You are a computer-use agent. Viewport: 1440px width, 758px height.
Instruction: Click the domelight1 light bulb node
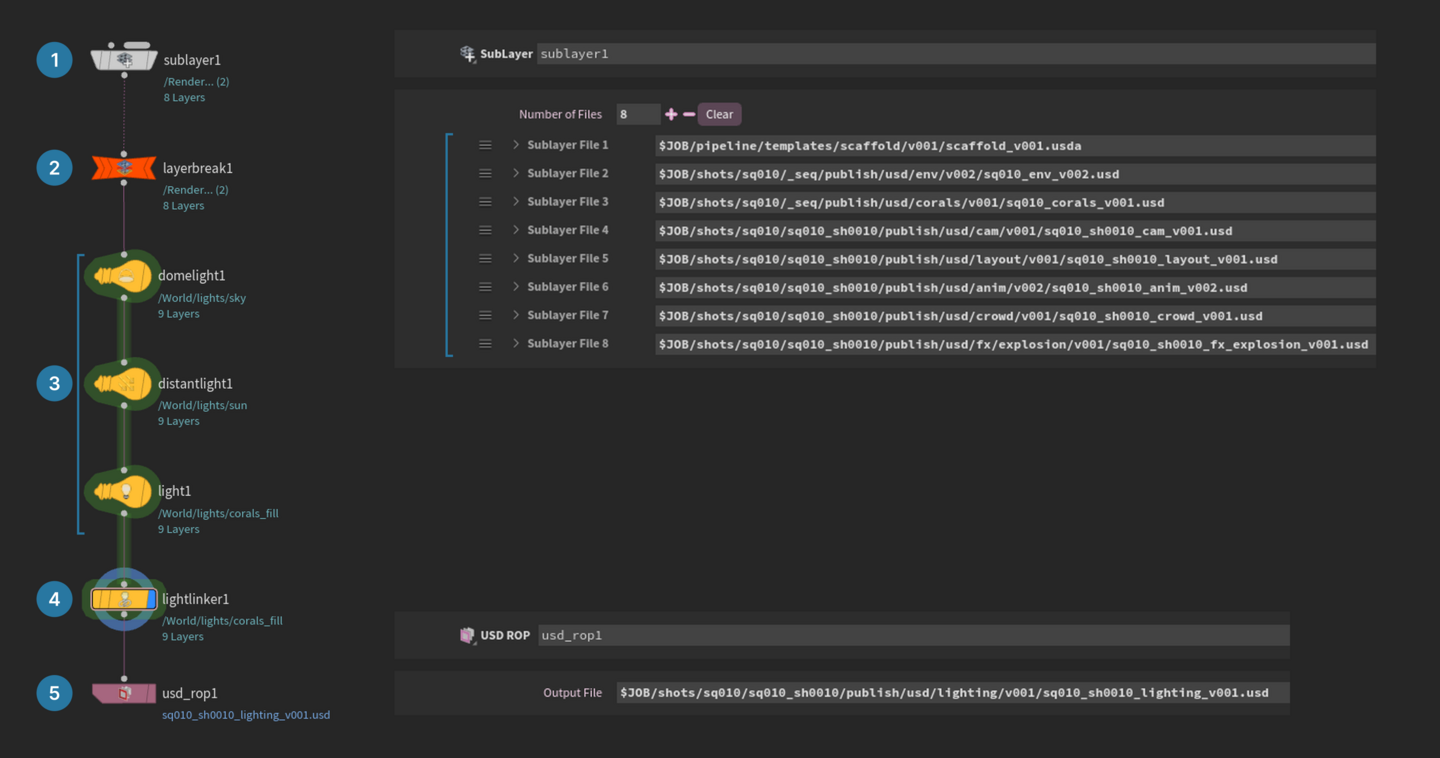[x=124, y=275]
